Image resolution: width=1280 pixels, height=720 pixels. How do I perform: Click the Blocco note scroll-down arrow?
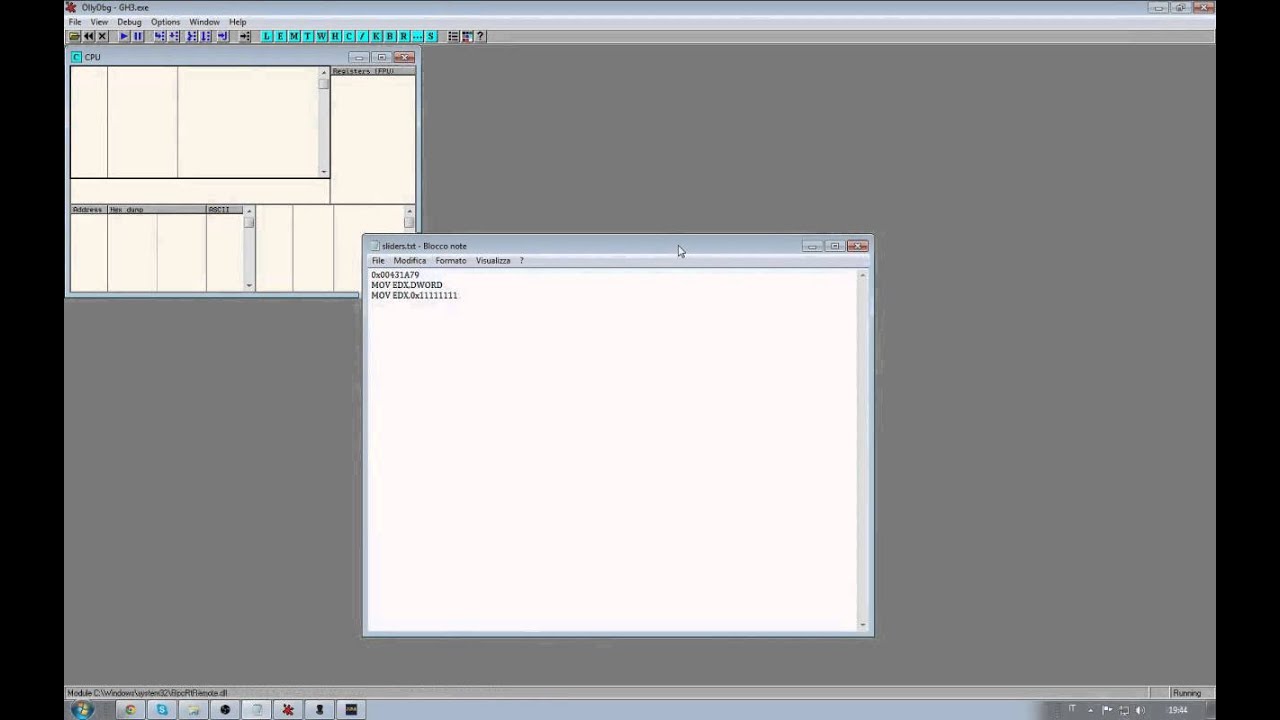(x=862, y=626)
